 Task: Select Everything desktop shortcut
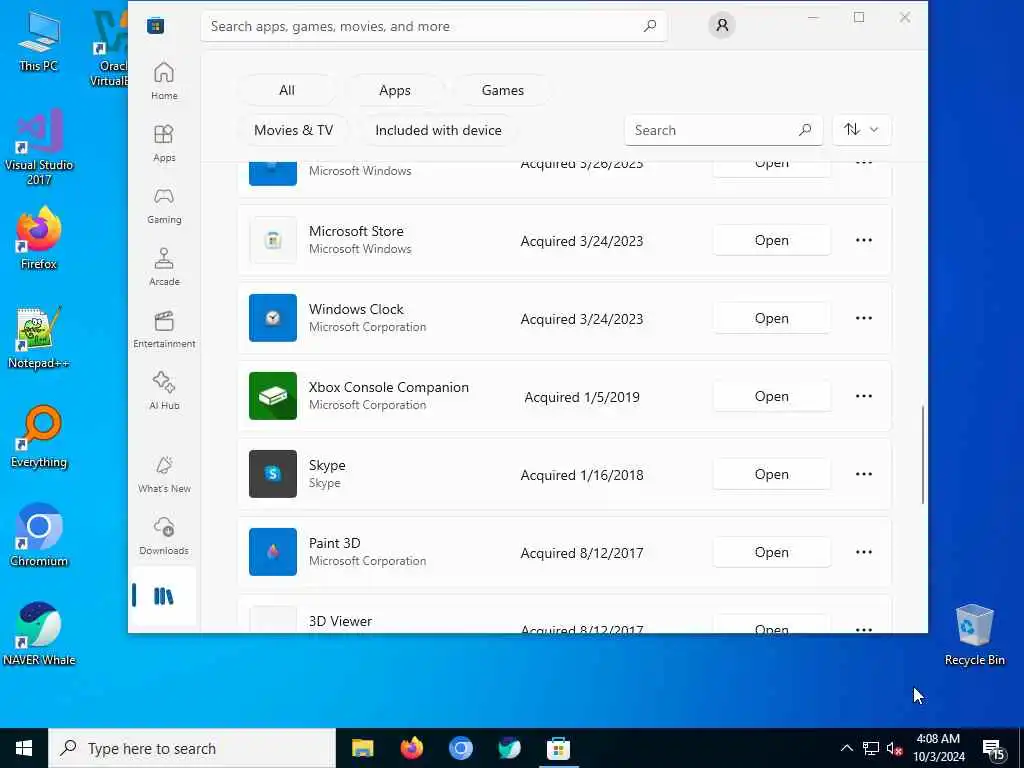(39, 437)
